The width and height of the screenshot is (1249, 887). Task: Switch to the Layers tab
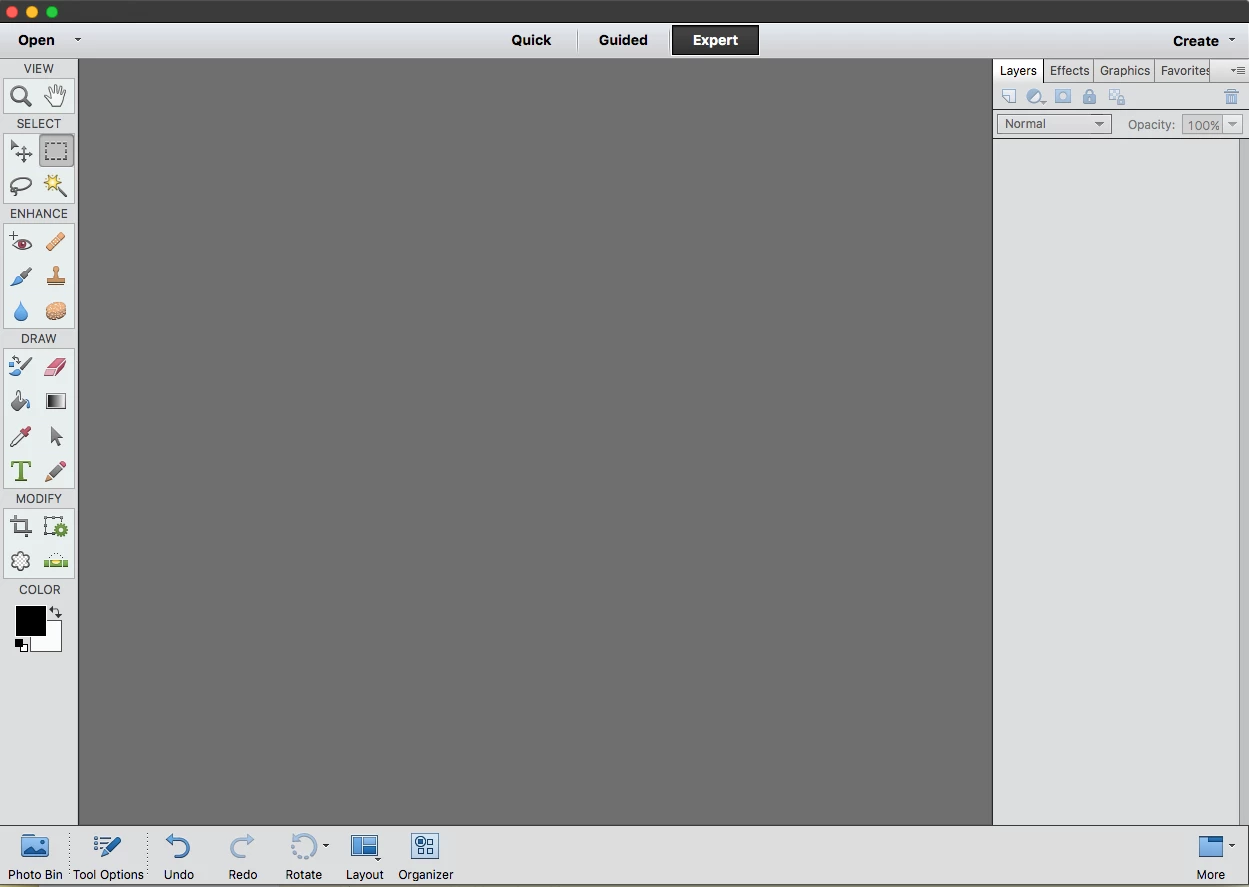point(1018,71)
